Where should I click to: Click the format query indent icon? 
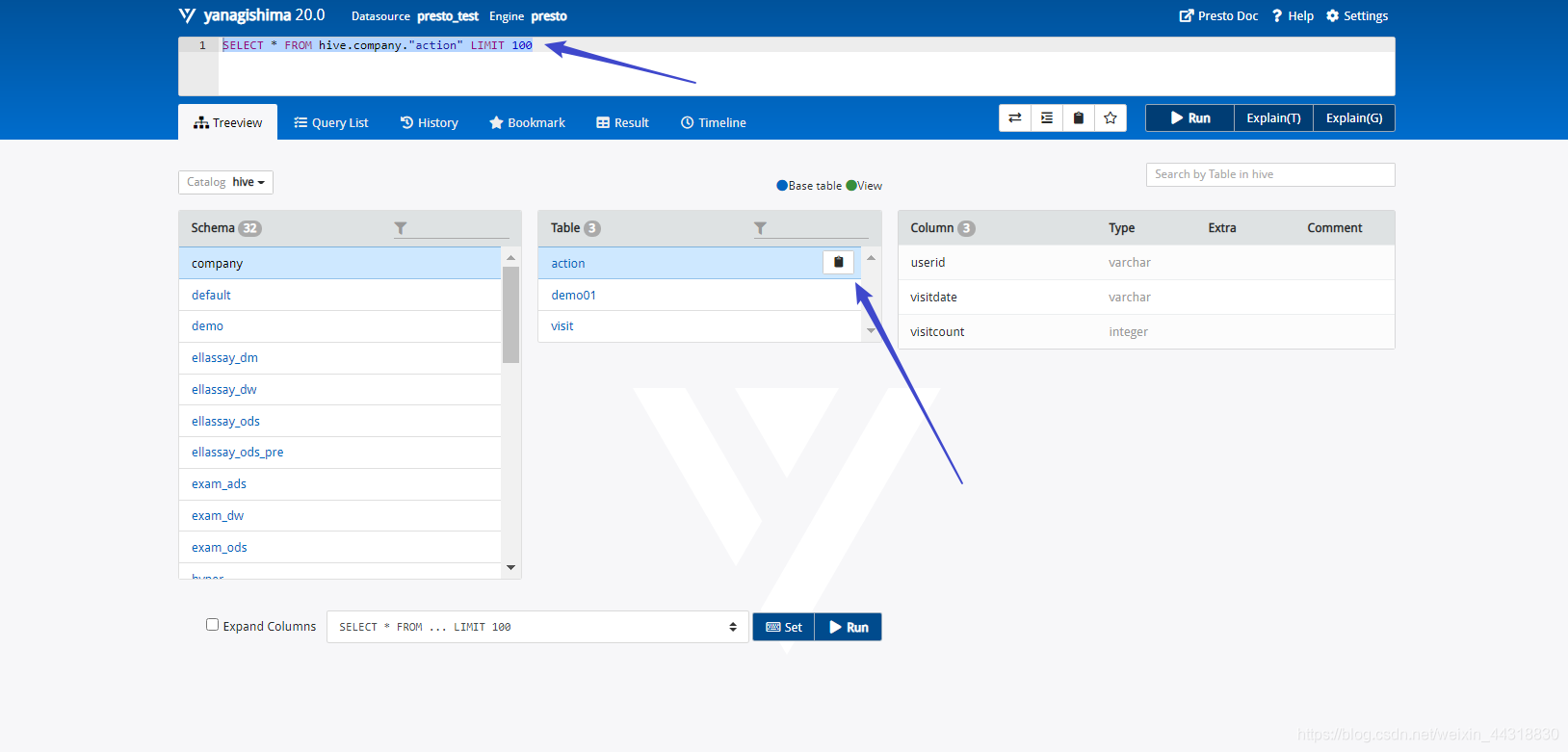pos(1047,117)
